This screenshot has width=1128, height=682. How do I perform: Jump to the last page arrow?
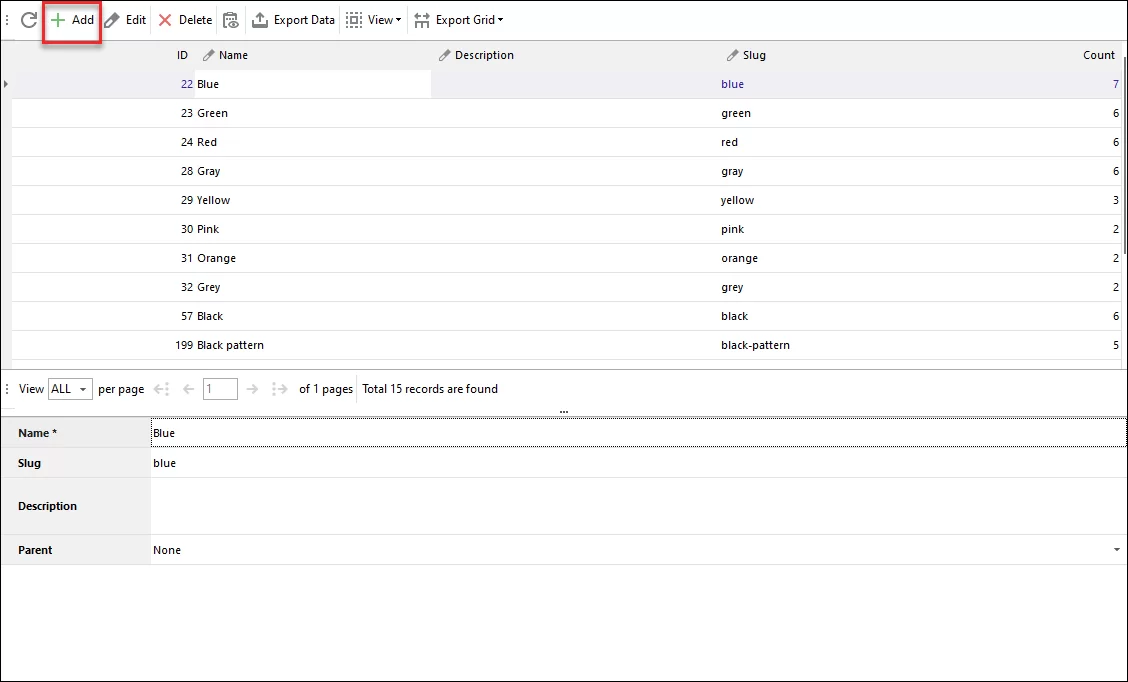279,389
